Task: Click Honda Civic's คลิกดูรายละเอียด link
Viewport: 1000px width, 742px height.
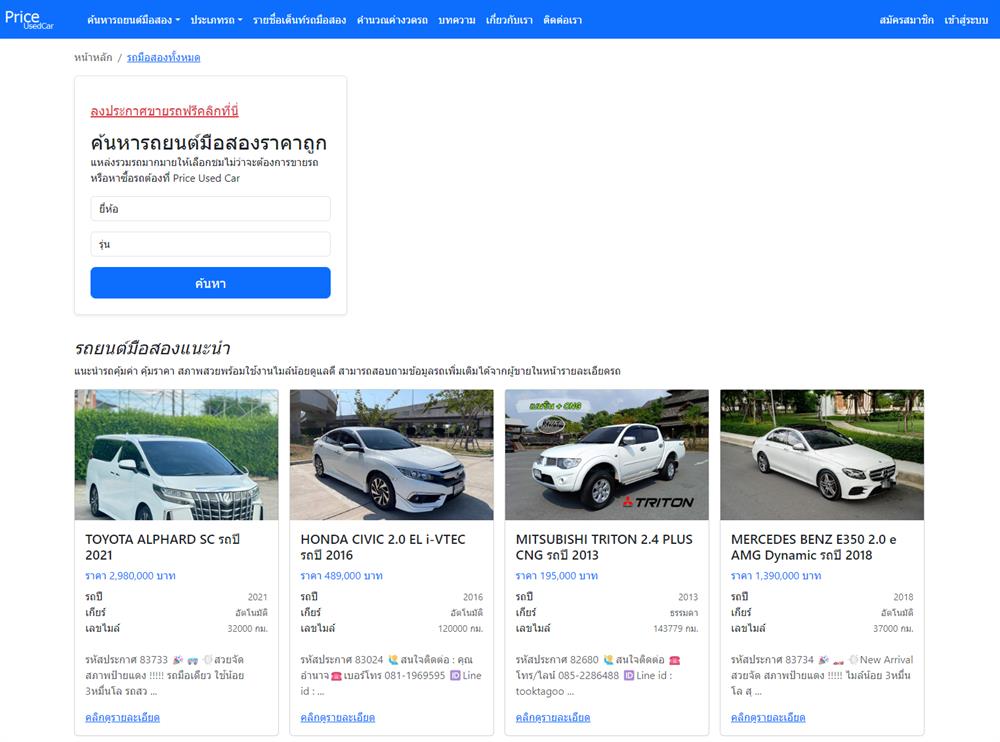Action: coord(338,718)
